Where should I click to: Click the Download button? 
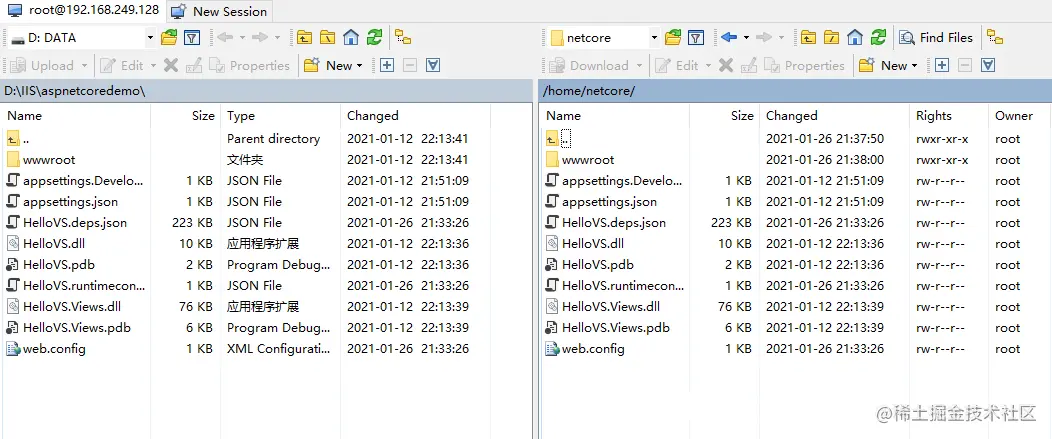589,66
